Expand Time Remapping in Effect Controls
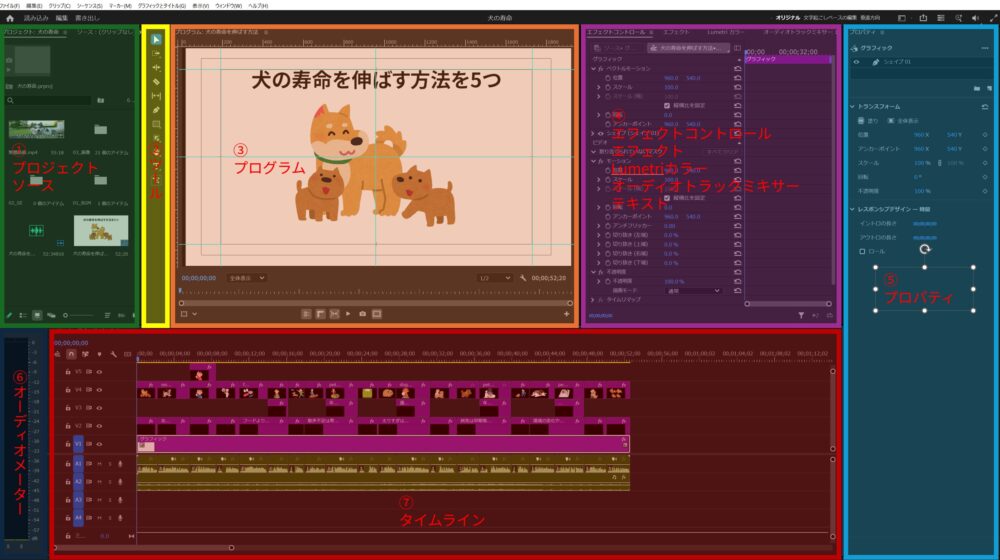Viewport: 1000px width, 560px height. coord(594,300)
